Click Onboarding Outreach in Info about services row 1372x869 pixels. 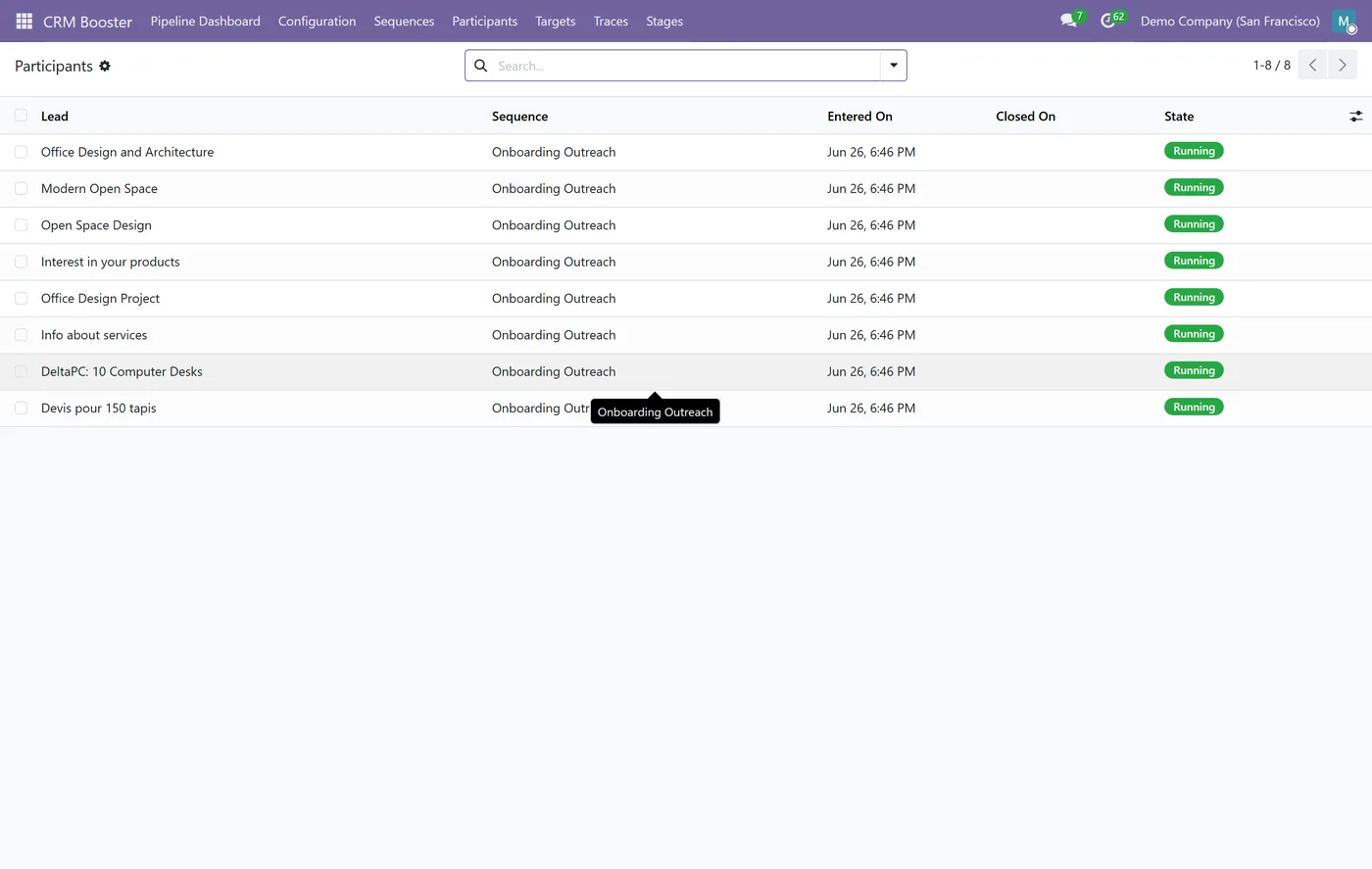pyautogui.click(x=554, y=335)
